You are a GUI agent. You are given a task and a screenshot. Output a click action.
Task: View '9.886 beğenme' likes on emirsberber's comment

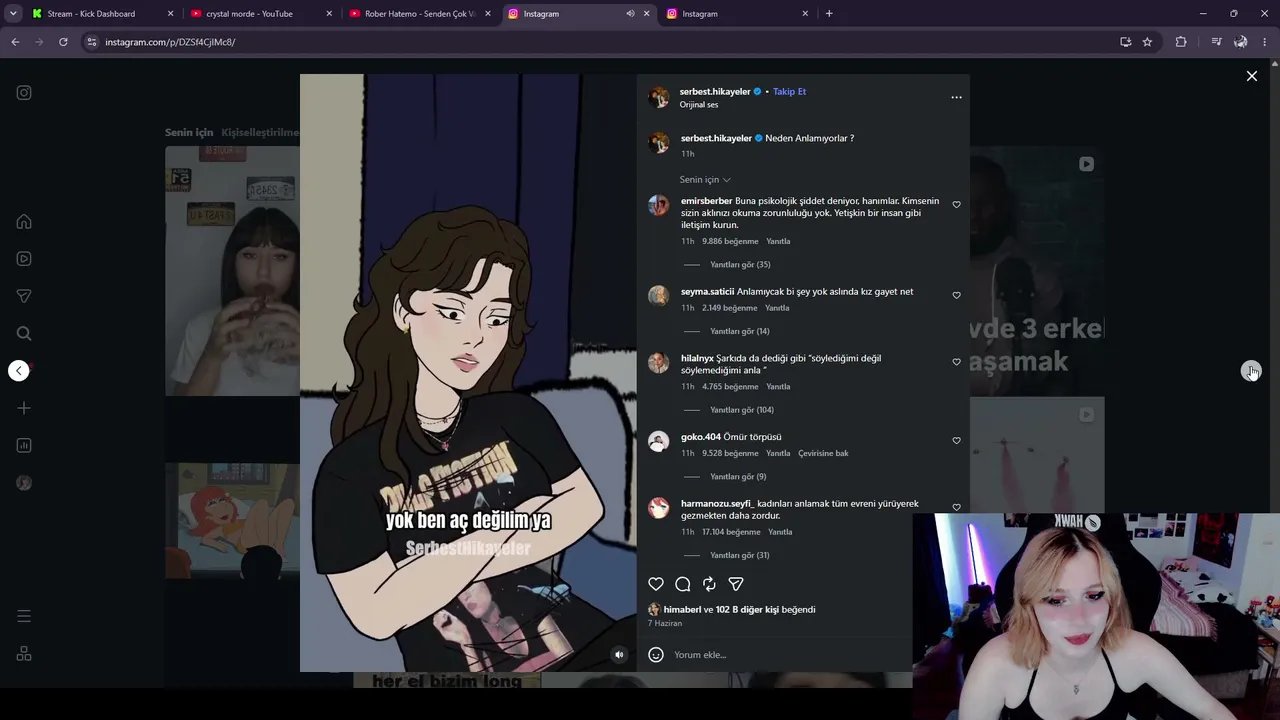tap(730, 242)
